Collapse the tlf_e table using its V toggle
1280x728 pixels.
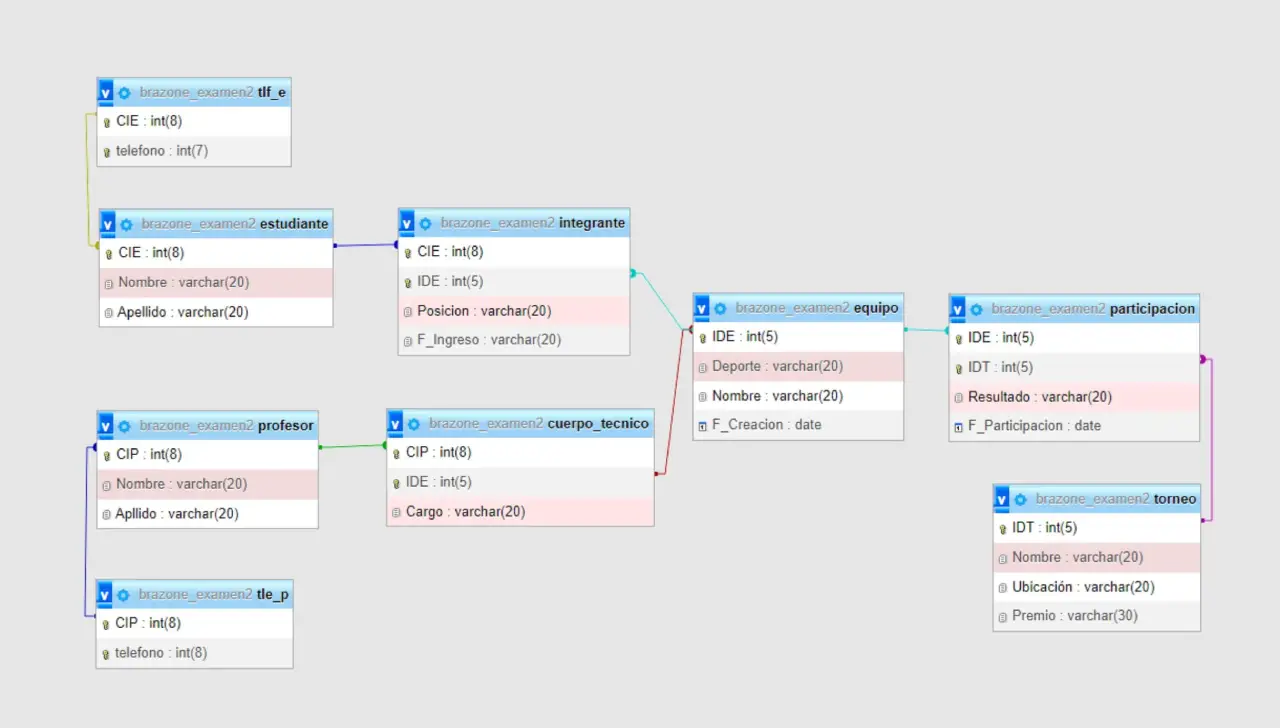click(106, 93)
